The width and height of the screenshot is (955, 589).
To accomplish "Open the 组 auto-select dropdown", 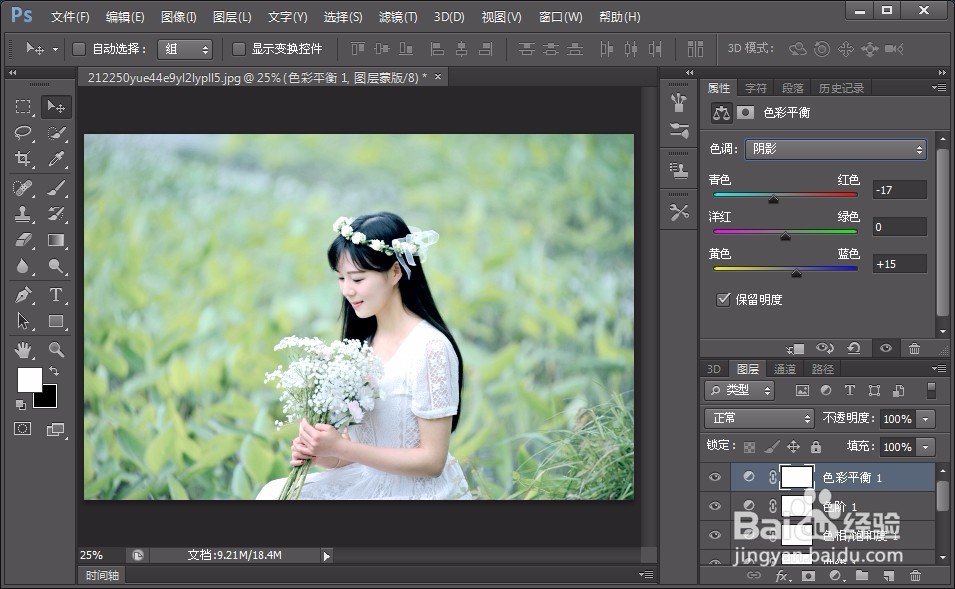I will click(x=185, y=49).
